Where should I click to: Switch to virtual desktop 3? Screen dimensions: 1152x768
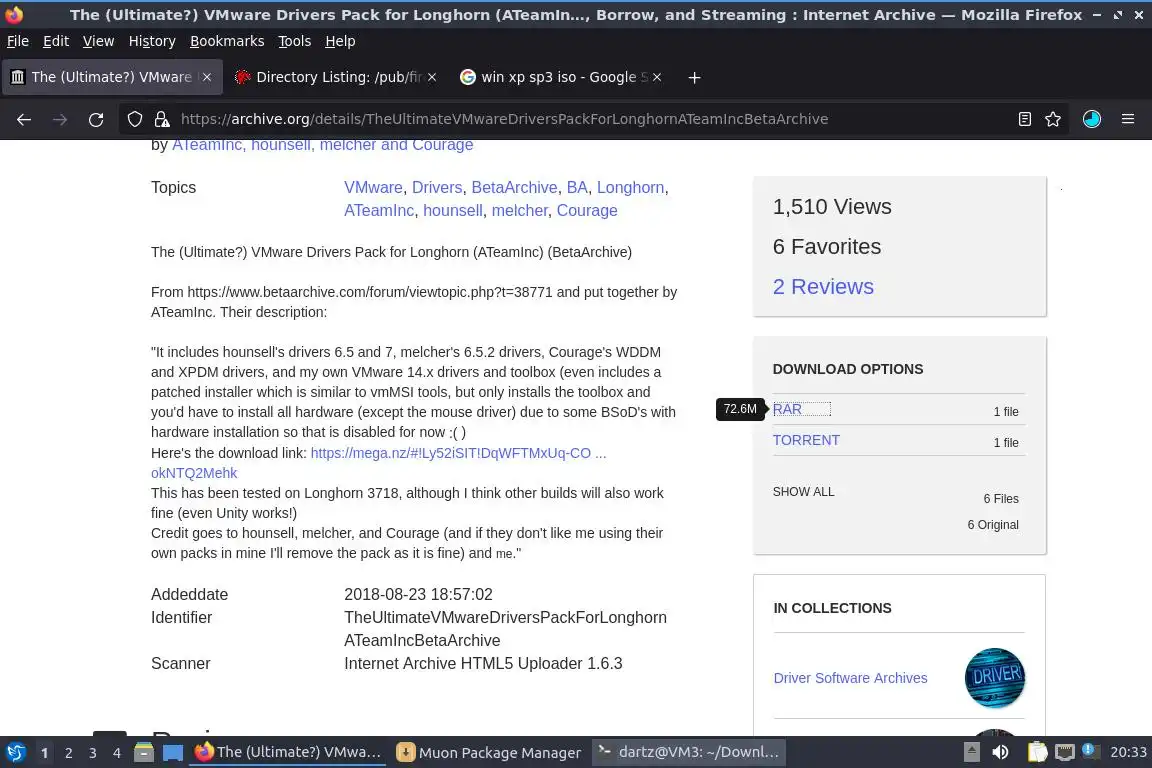pos(93,753)
